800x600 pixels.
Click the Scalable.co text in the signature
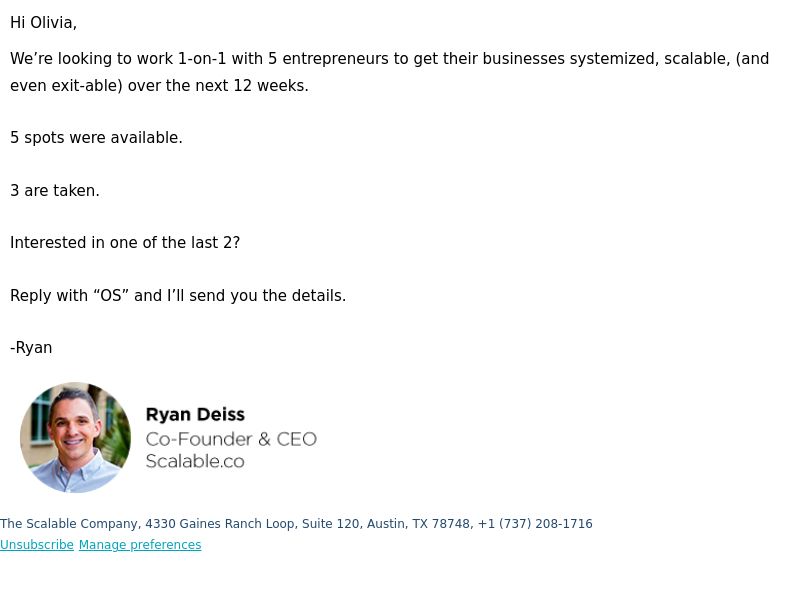[195, 461]
